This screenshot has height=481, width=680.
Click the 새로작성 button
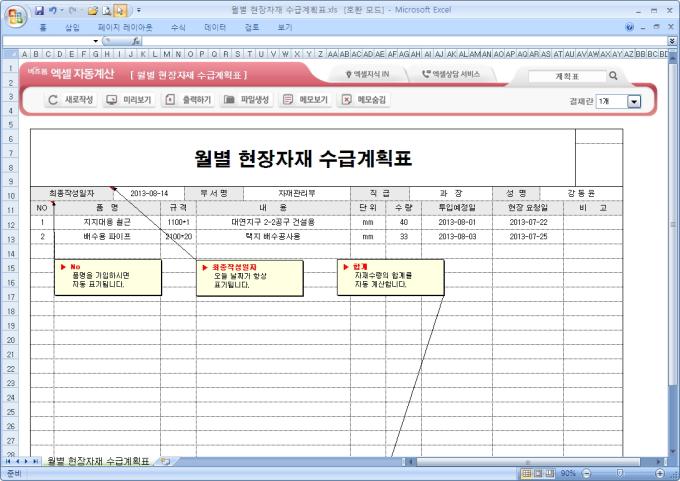70,100
